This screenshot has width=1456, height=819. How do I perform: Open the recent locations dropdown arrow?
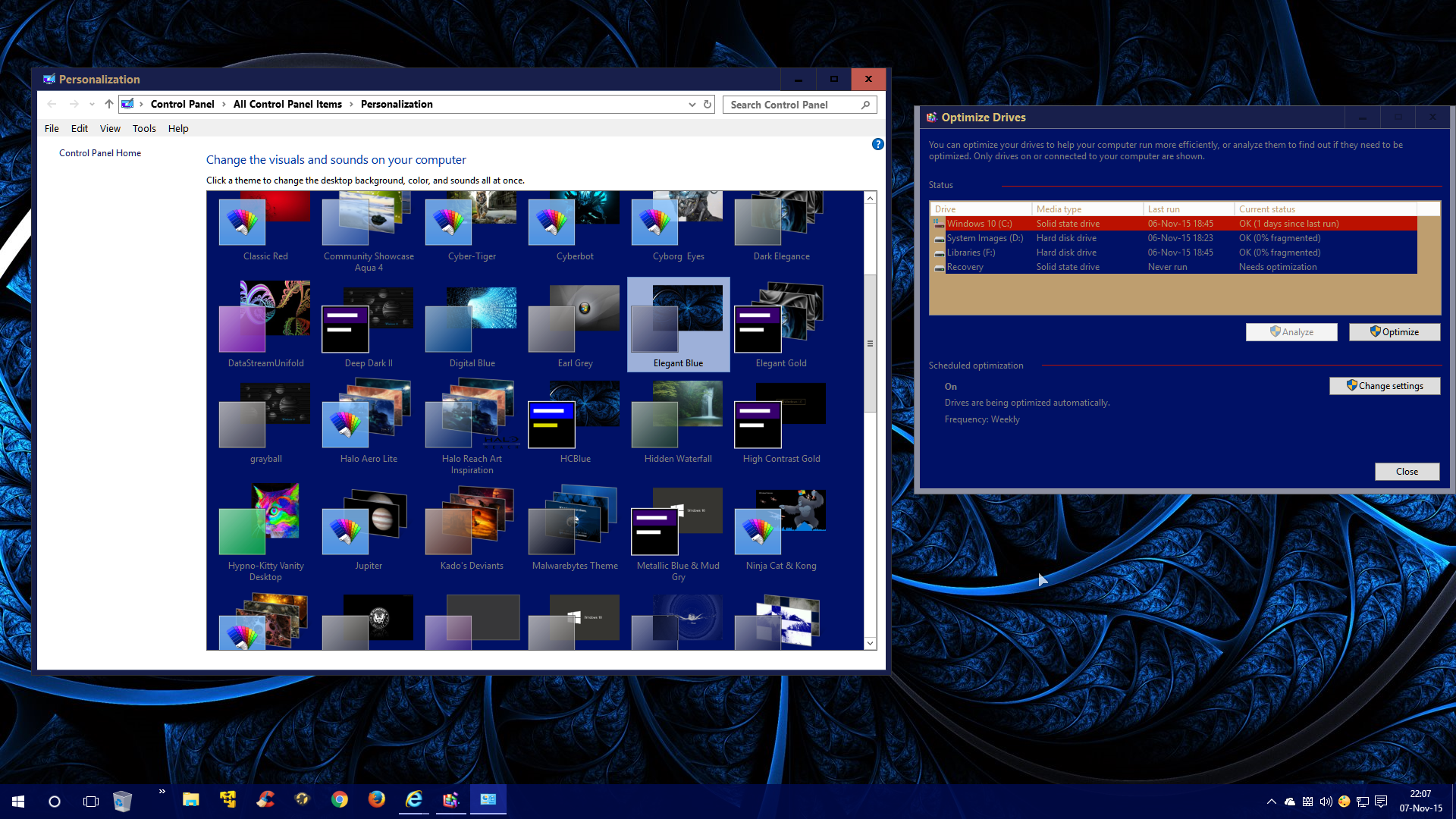(x=92, y=105)
